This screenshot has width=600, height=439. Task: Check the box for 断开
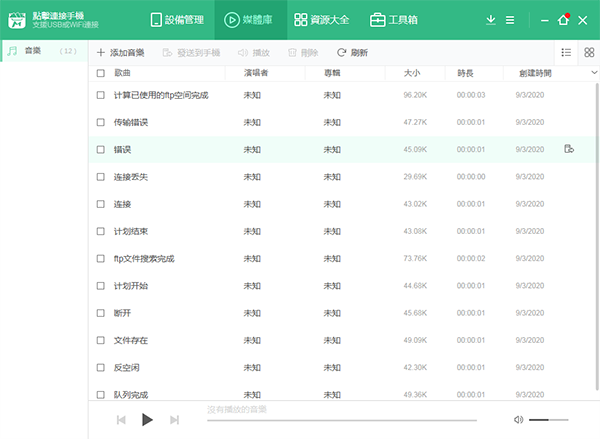tap(101, 313)
